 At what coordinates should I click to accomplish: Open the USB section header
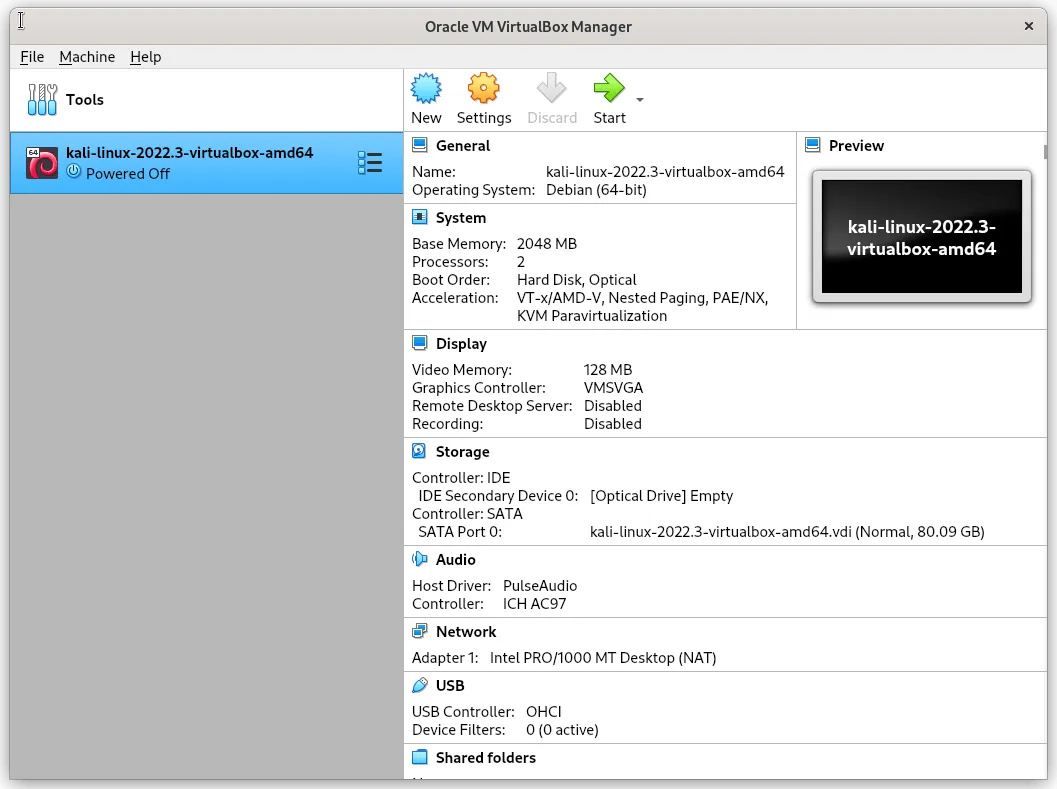pyautogui.click(x=450, y=686)
